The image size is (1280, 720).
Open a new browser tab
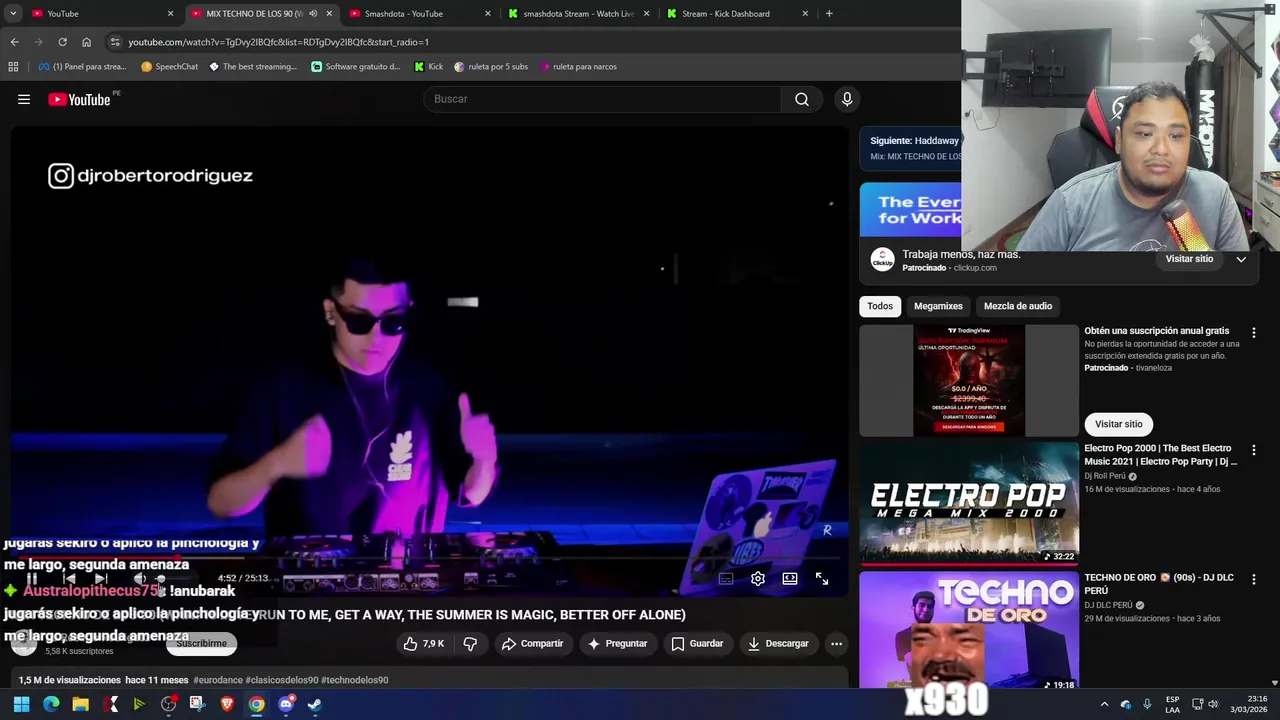829,14
